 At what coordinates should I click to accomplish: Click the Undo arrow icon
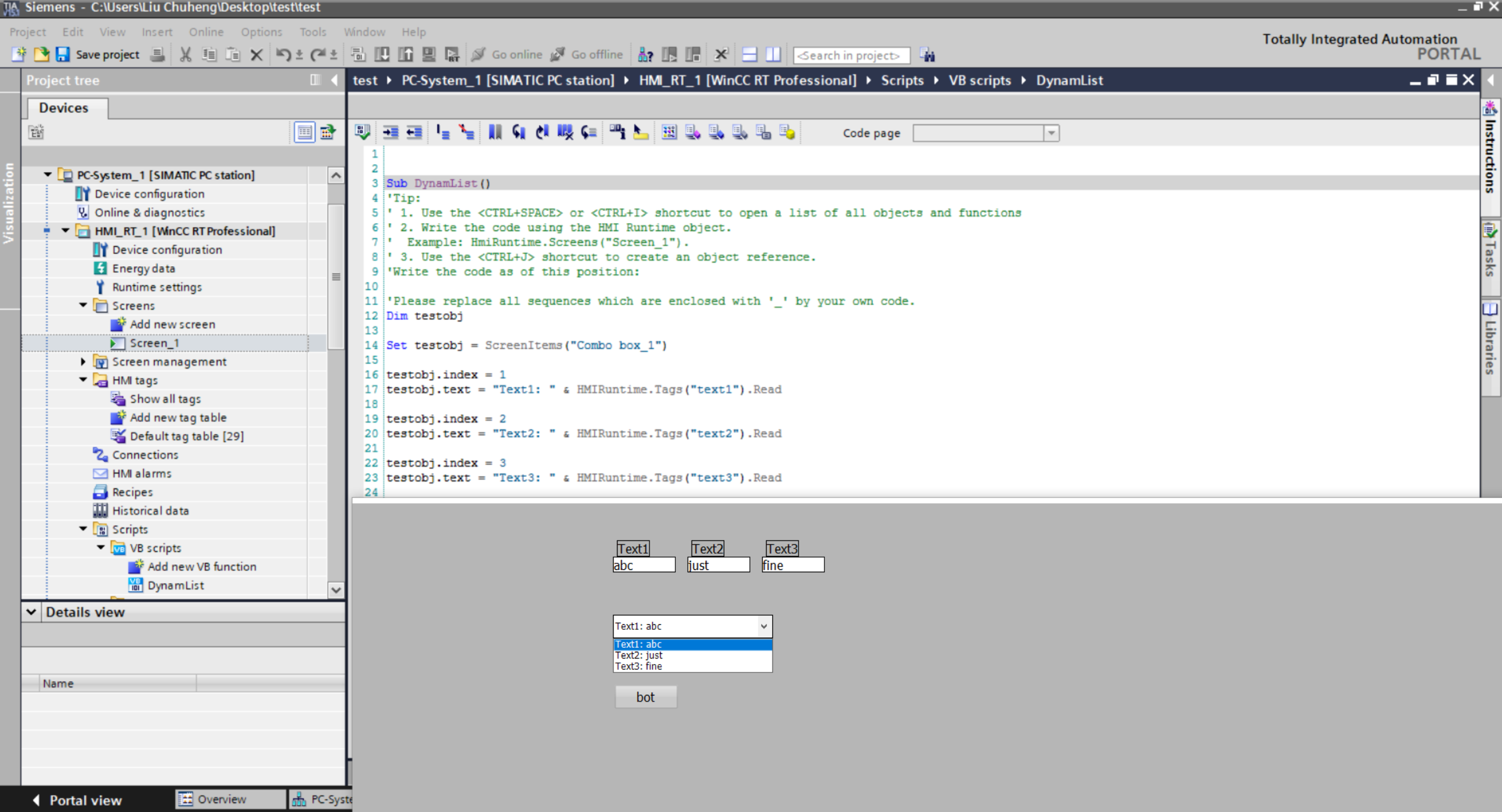pyautogui.click(x=283, y=55)
